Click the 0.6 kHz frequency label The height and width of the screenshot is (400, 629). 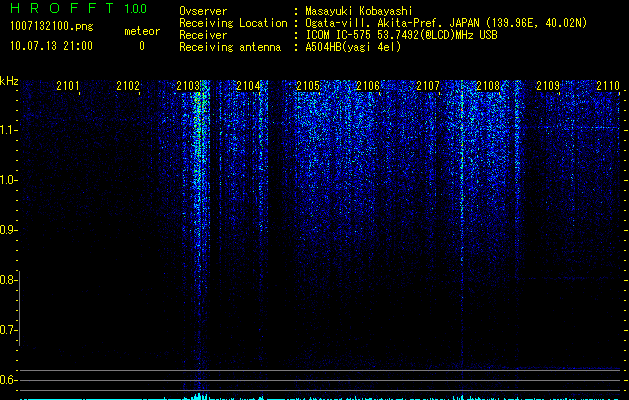[x=8, y=380]
